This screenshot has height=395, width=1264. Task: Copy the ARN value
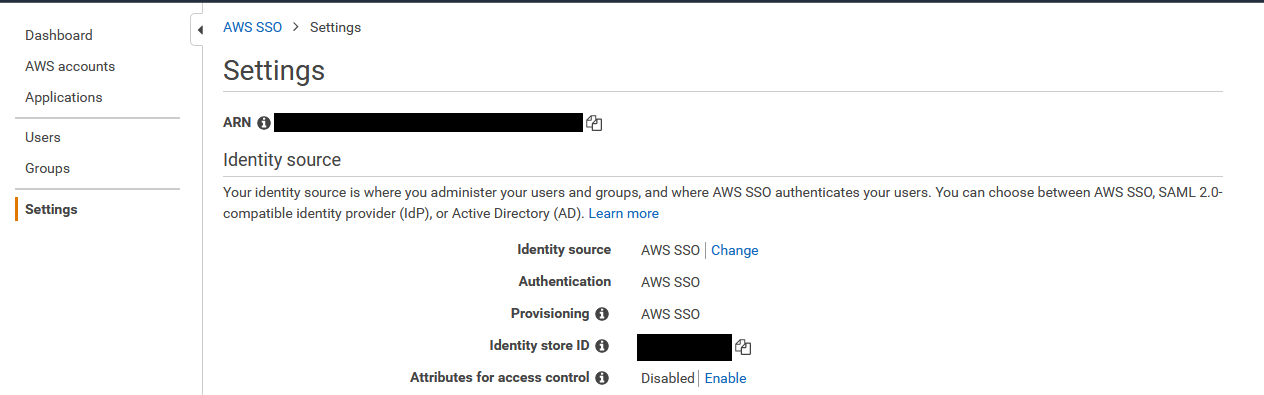(594, 123)
